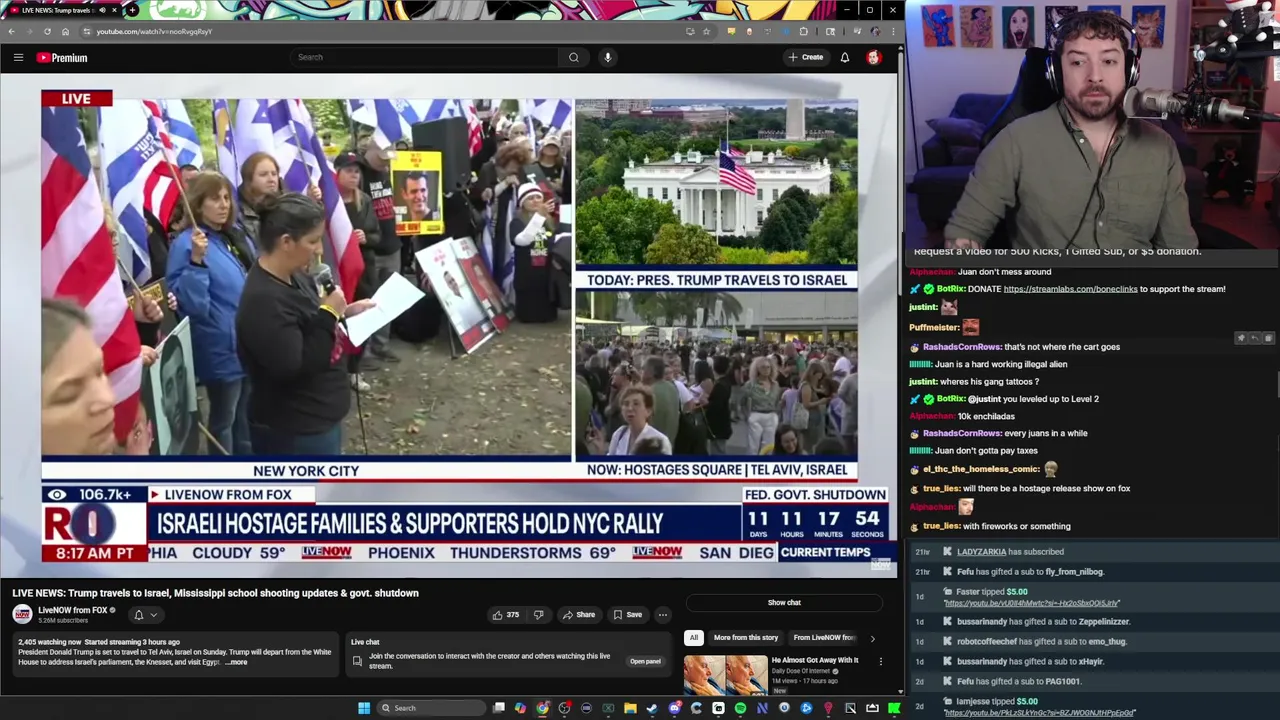Start voice search with microphone icon

(607, 57)
